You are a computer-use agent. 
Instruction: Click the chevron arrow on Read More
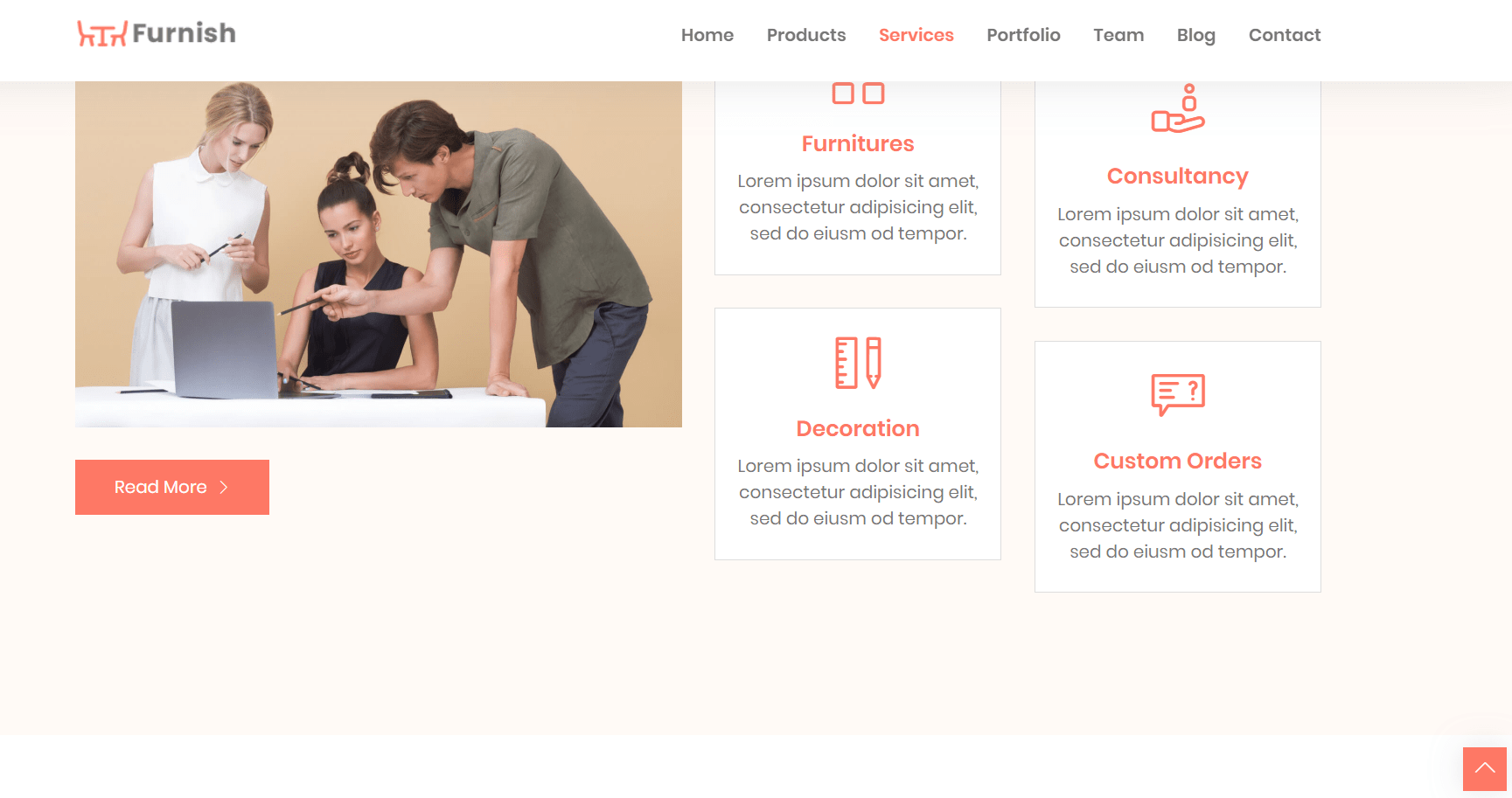pyautogui.click(x=224, y=488)
